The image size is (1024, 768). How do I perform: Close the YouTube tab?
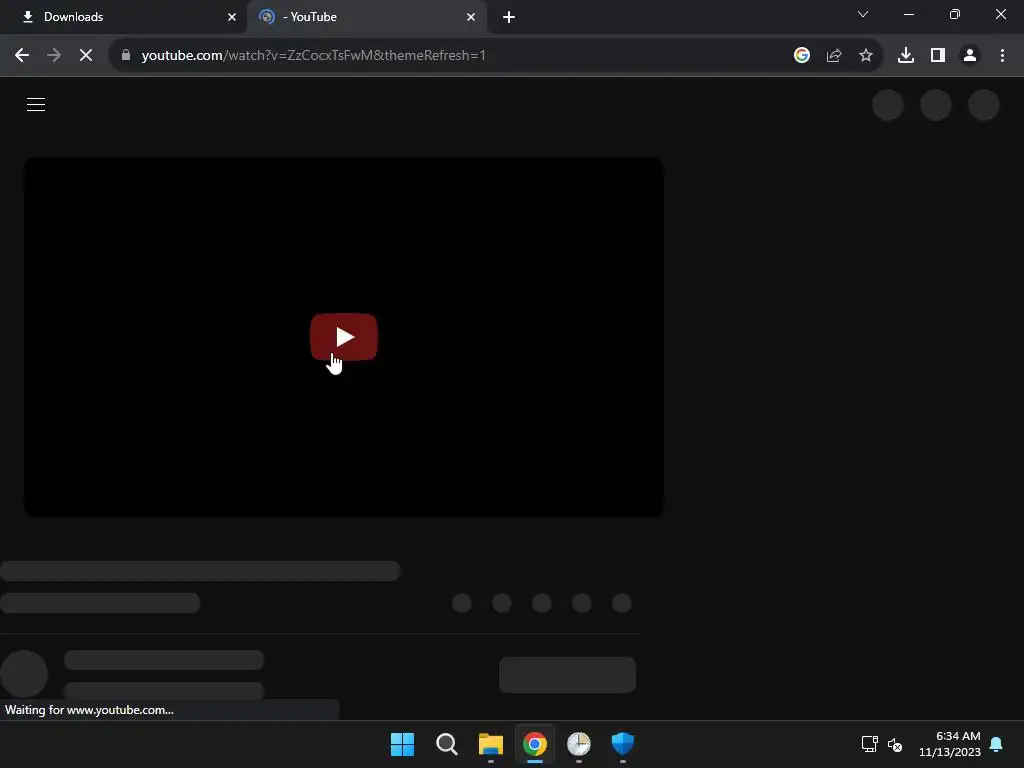(471, 17)
